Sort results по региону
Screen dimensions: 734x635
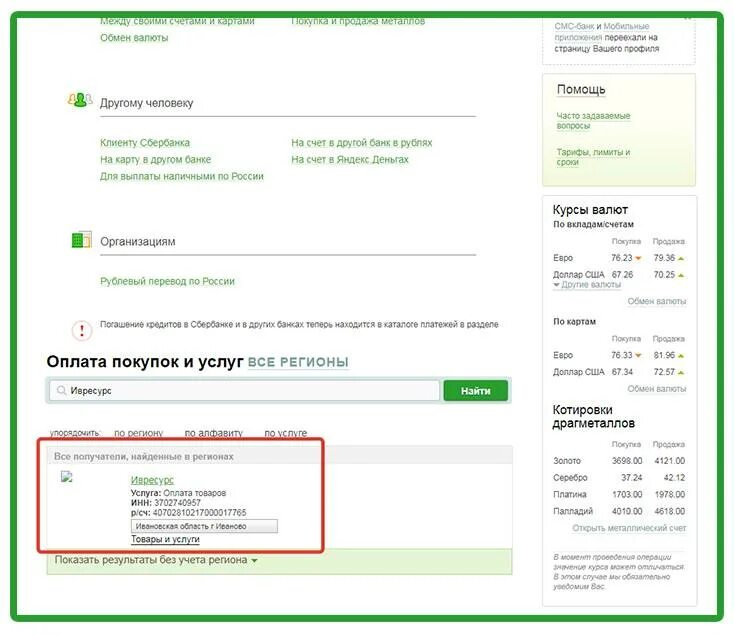tap(139, 433)
